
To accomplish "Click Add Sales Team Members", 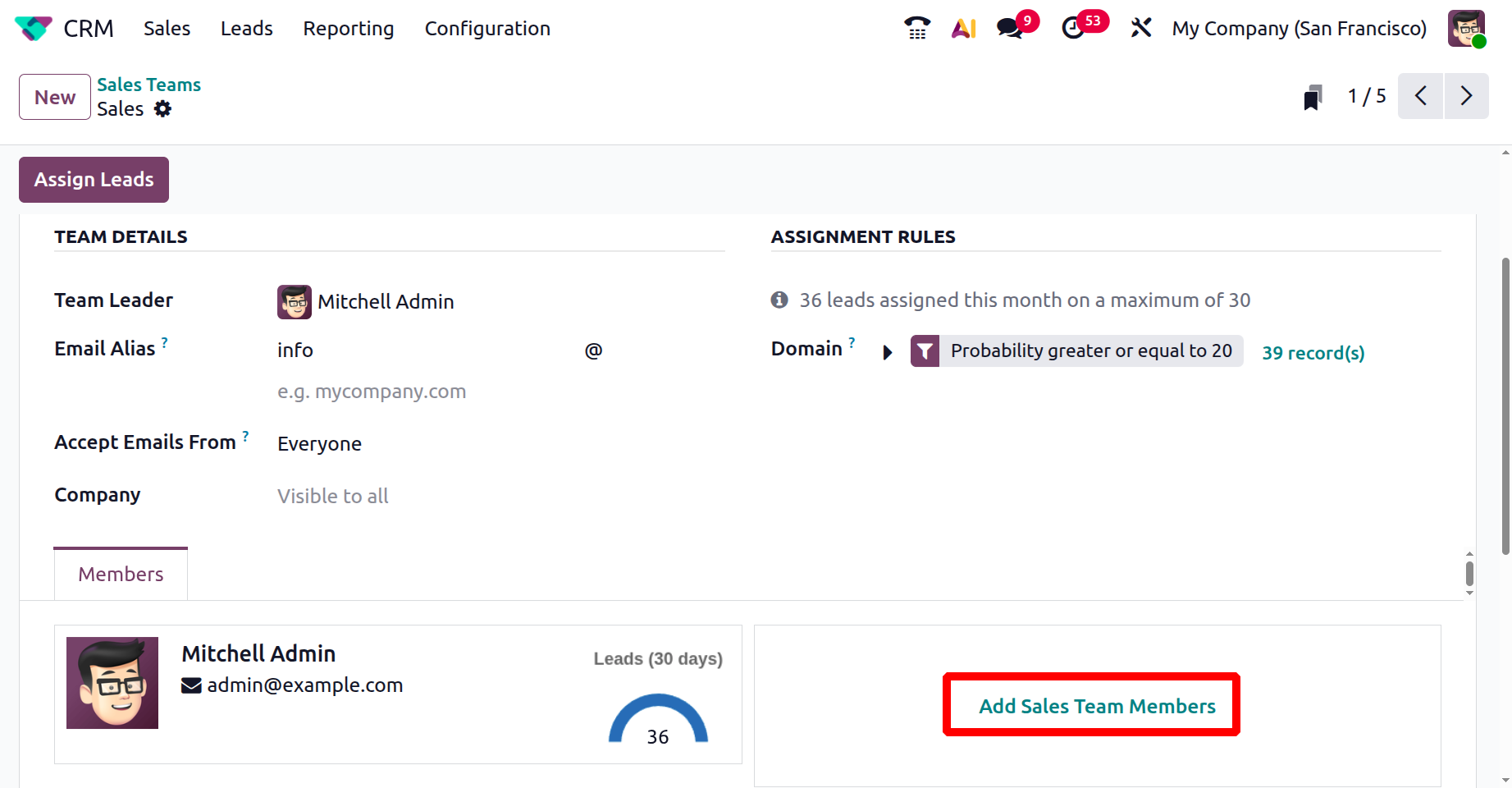I will [1097, 706].
